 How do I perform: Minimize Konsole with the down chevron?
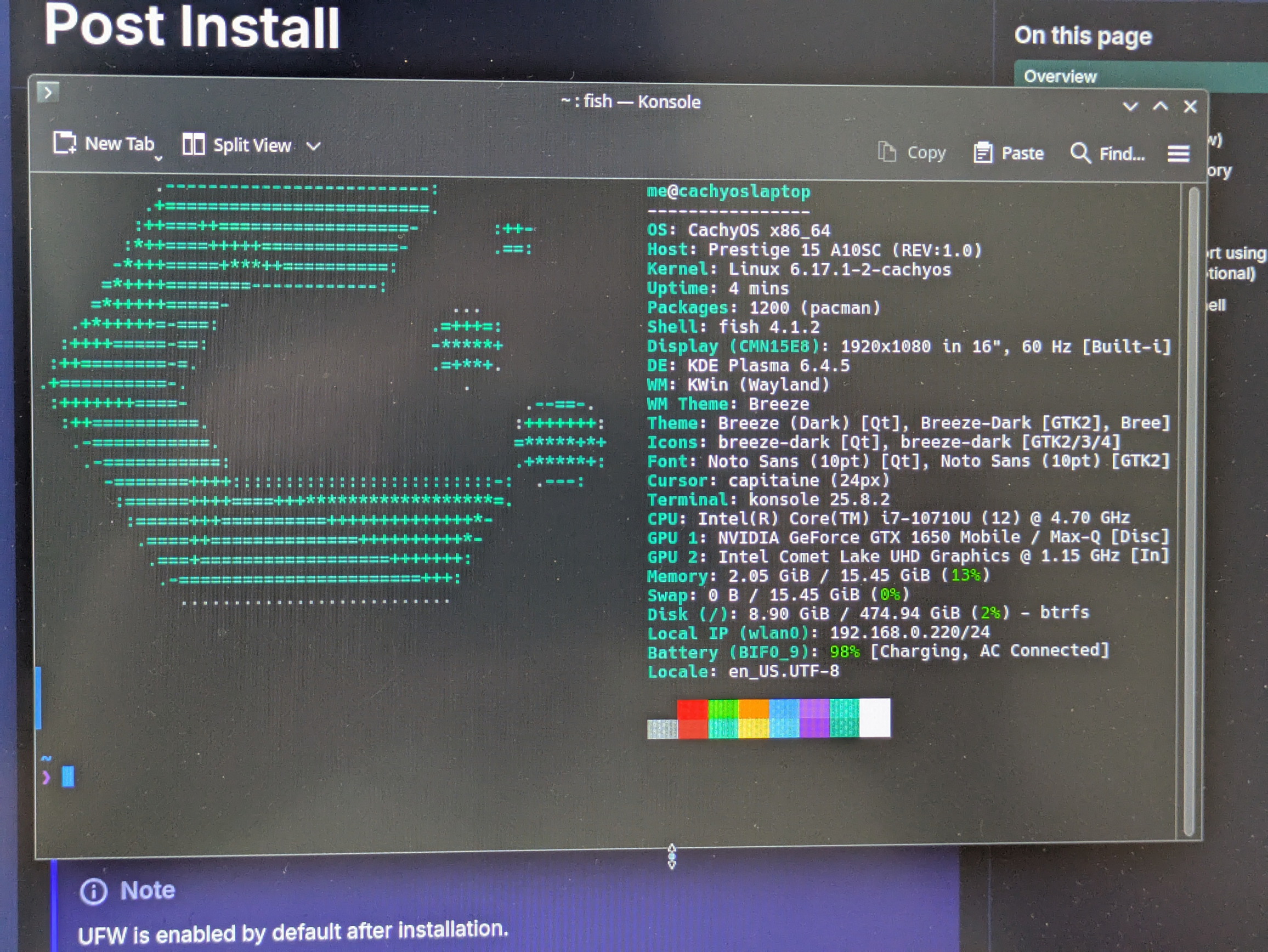coord(1130,106)
